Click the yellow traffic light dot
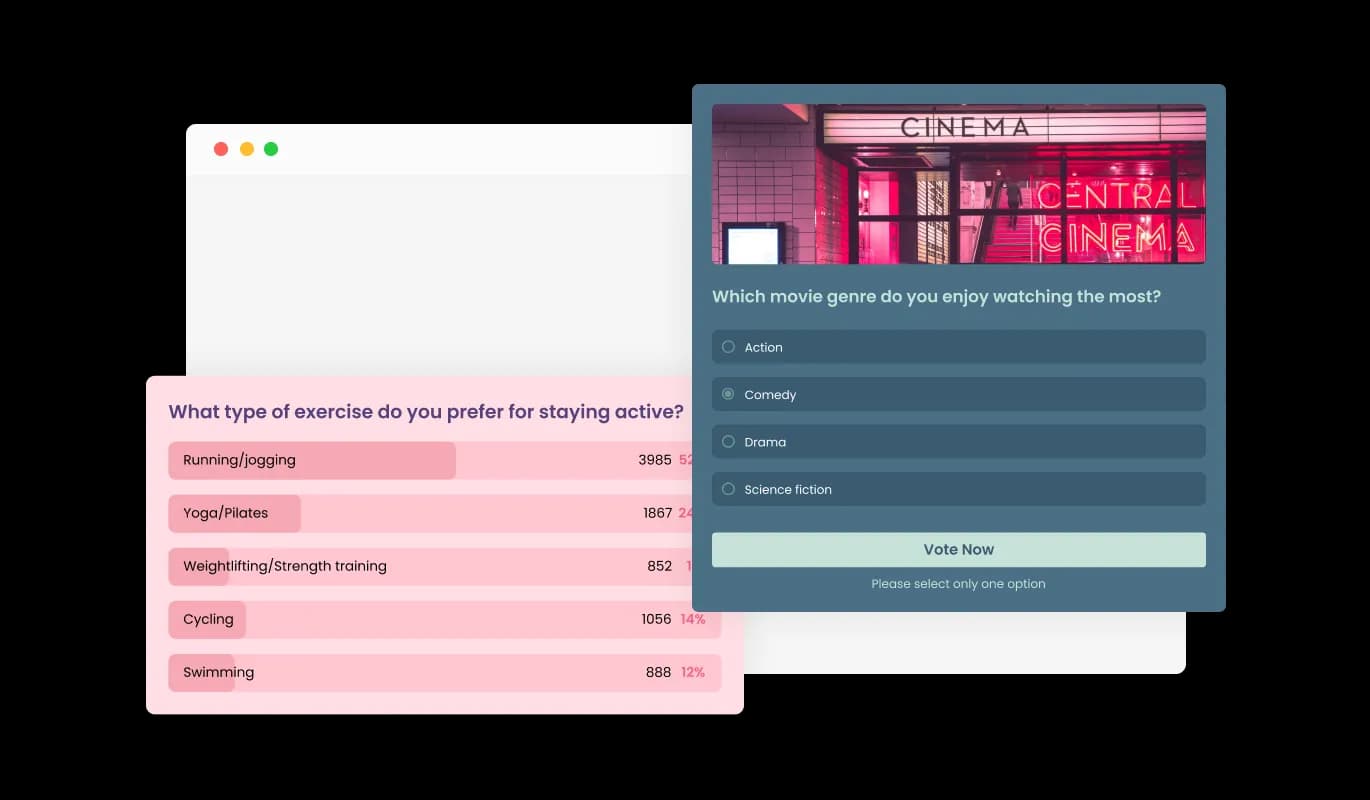This screenshot has width=1370, height=800. pos(246,148)
